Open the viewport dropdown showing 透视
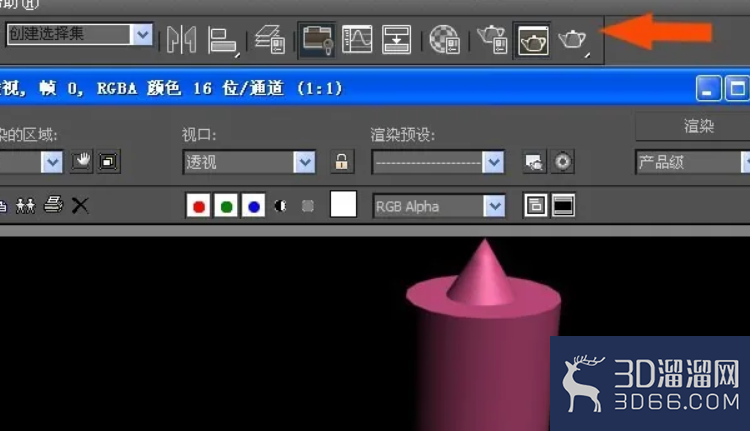The height and width of the screenshot is (431, 750). (x=249, y=162)
